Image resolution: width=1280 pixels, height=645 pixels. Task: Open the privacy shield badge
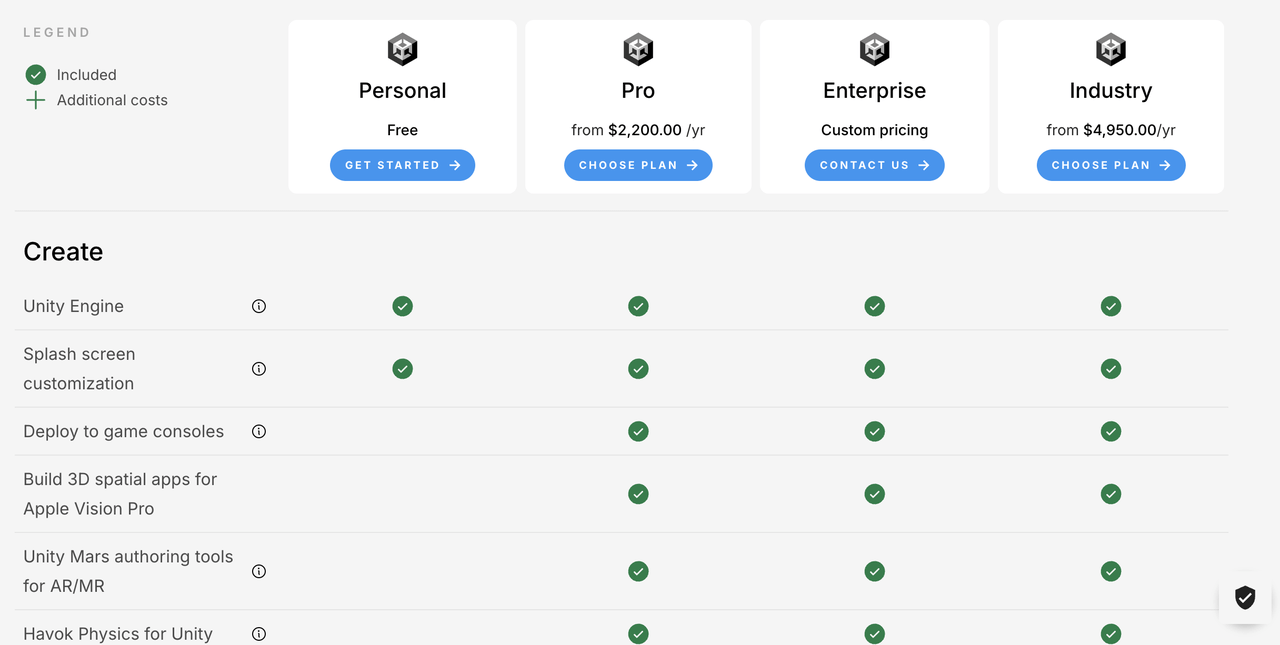1245,598
